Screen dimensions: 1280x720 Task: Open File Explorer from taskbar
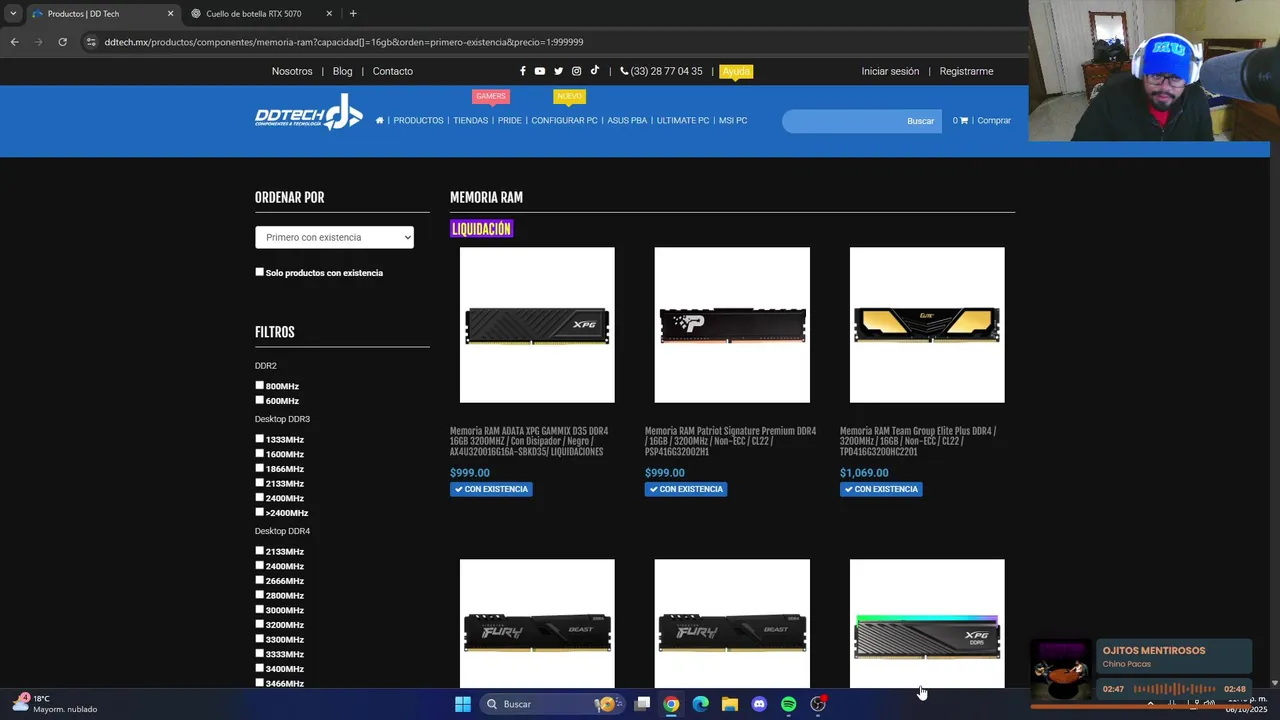[x=730, y=704]
